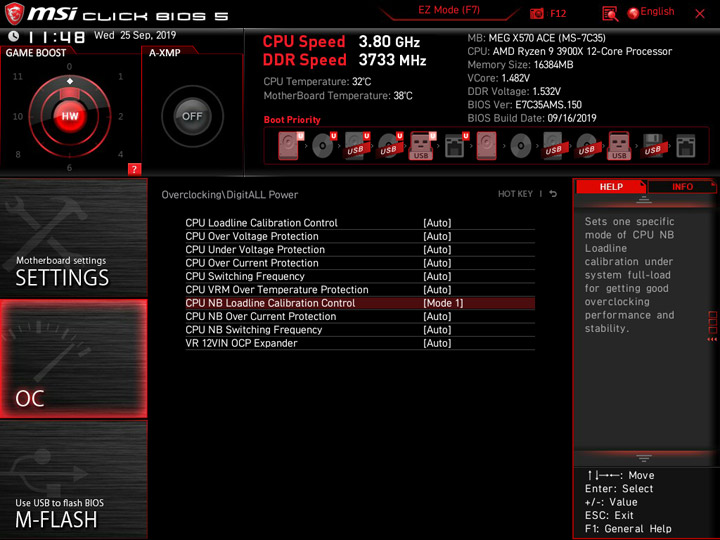Screen dimensions: 720x540
Task: Click the MotherBoard Temperature: 38°C reading
Action: tap(338, 96)
